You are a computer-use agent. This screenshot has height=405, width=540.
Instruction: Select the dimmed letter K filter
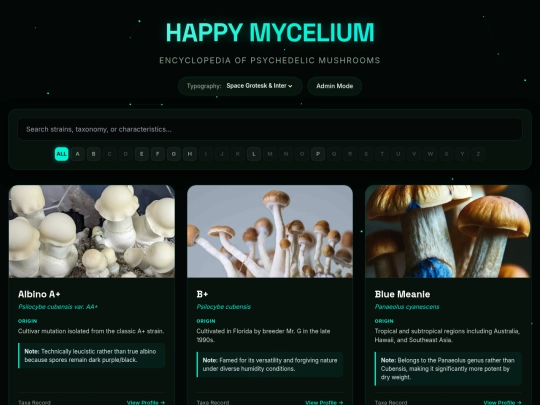(238, 154)
